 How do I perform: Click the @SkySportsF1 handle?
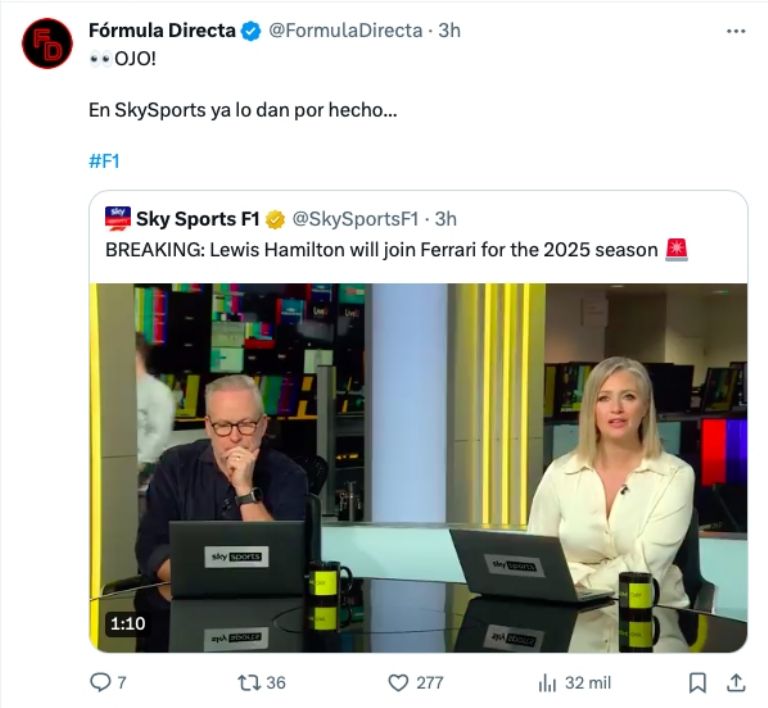pyautogui.click(x=355, y=218)
